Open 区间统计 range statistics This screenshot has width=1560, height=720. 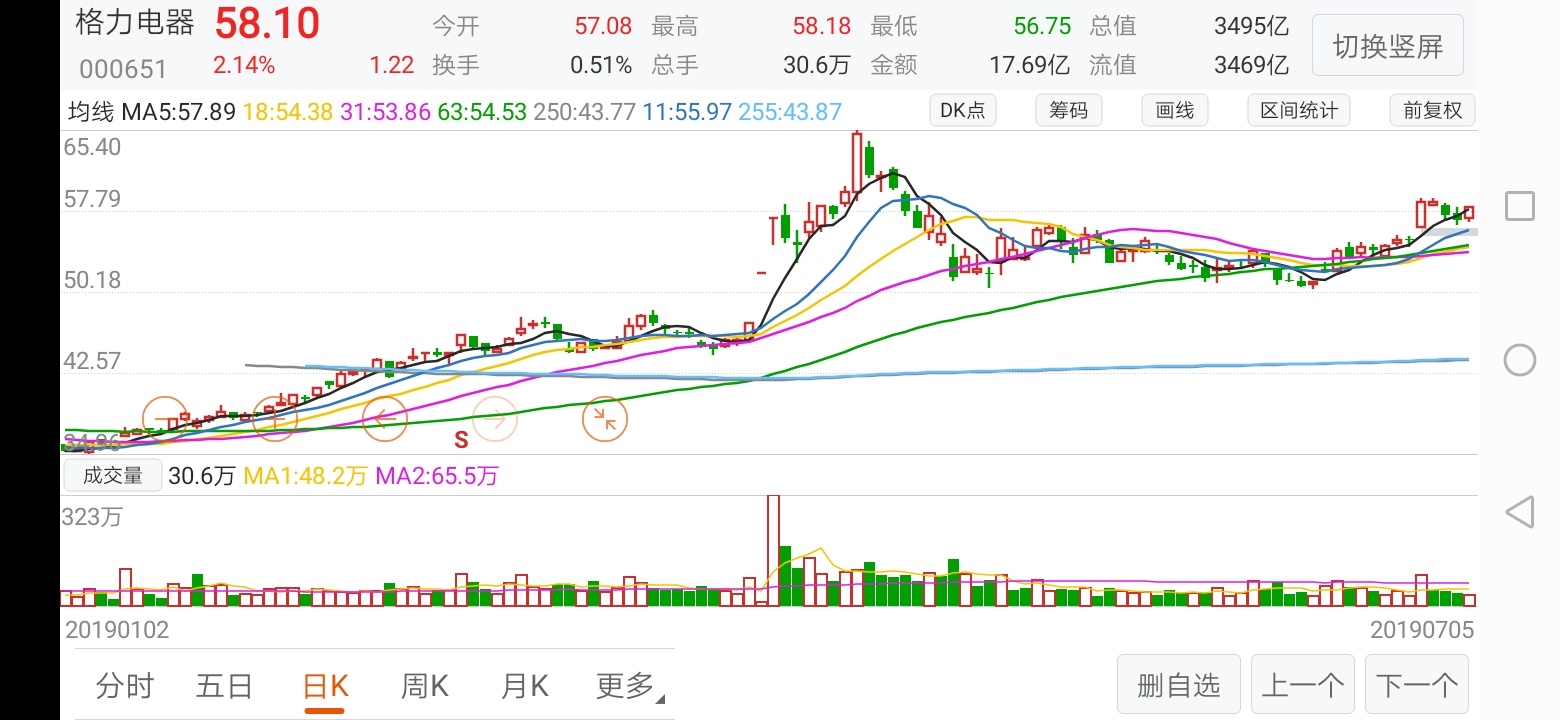[x=1299, y=110]
